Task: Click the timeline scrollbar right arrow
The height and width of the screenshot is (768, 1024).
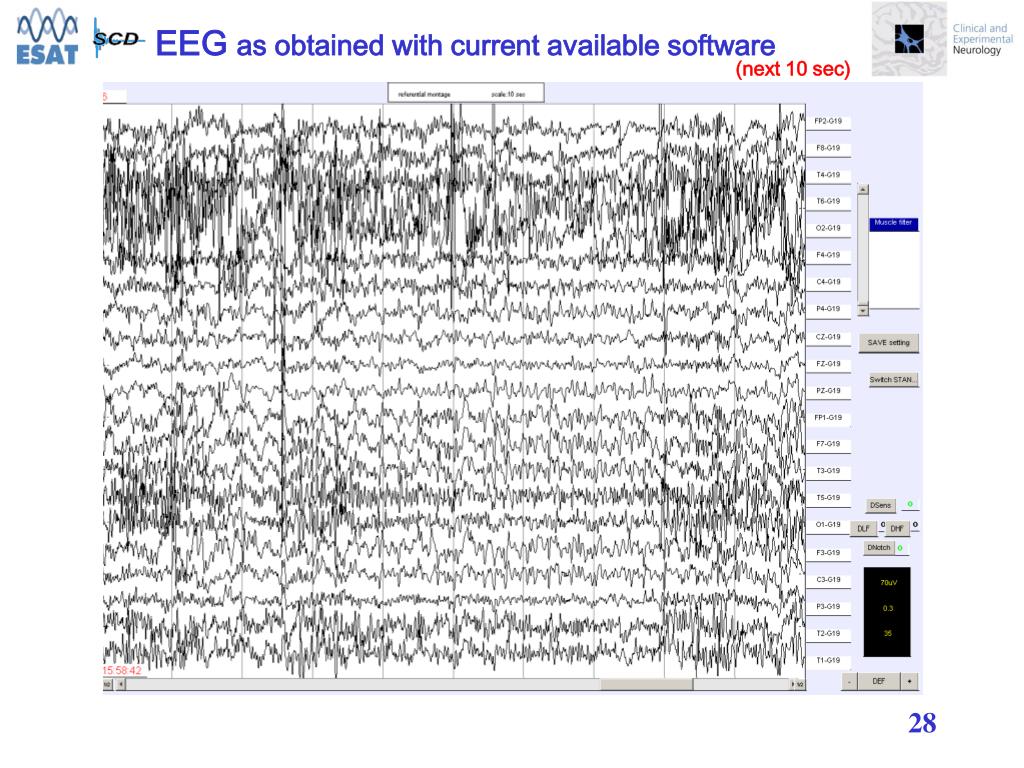Action: click(x=793, y=684)
